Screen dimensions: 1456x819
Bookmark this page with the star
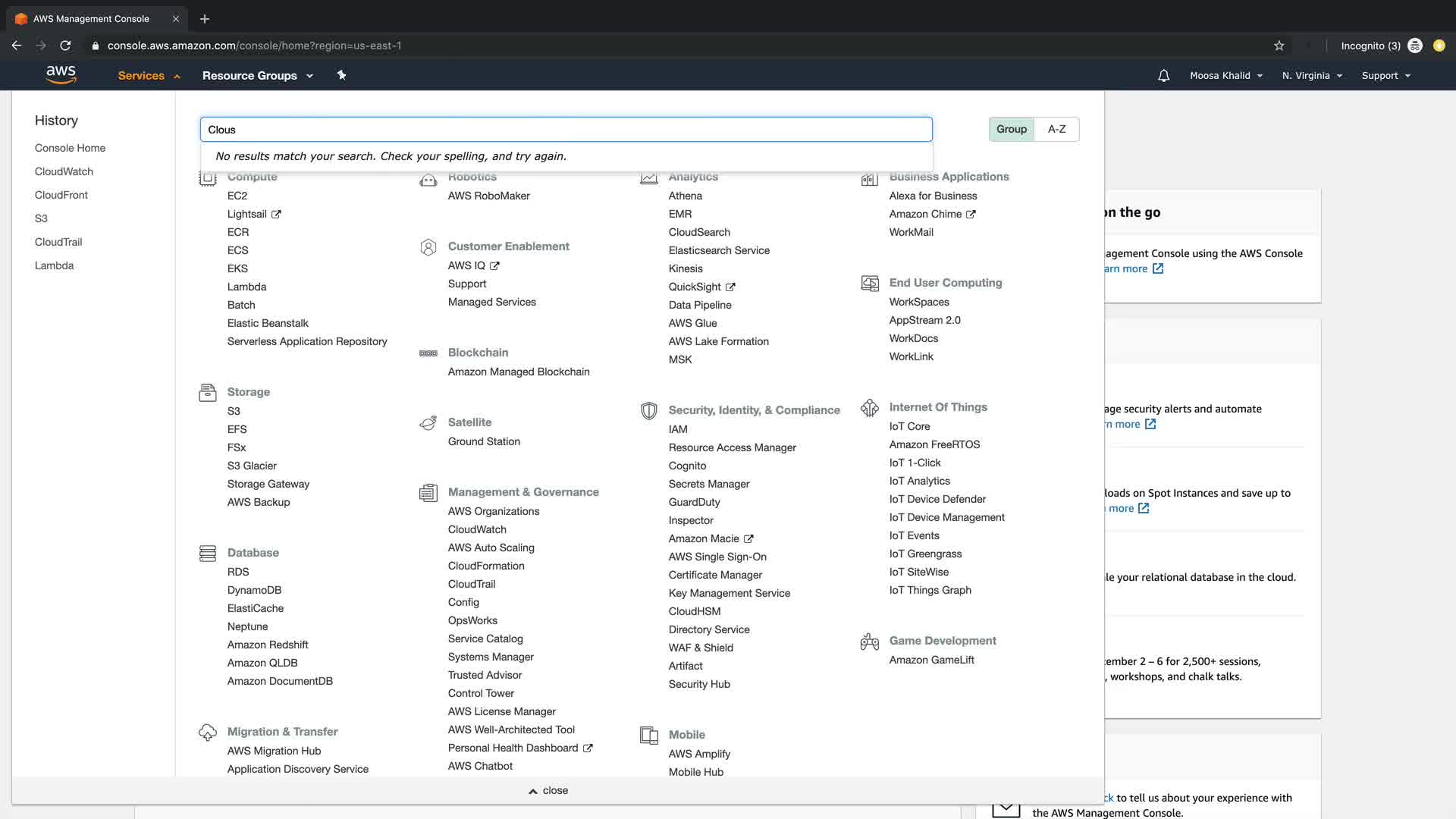click(1279, 45)
